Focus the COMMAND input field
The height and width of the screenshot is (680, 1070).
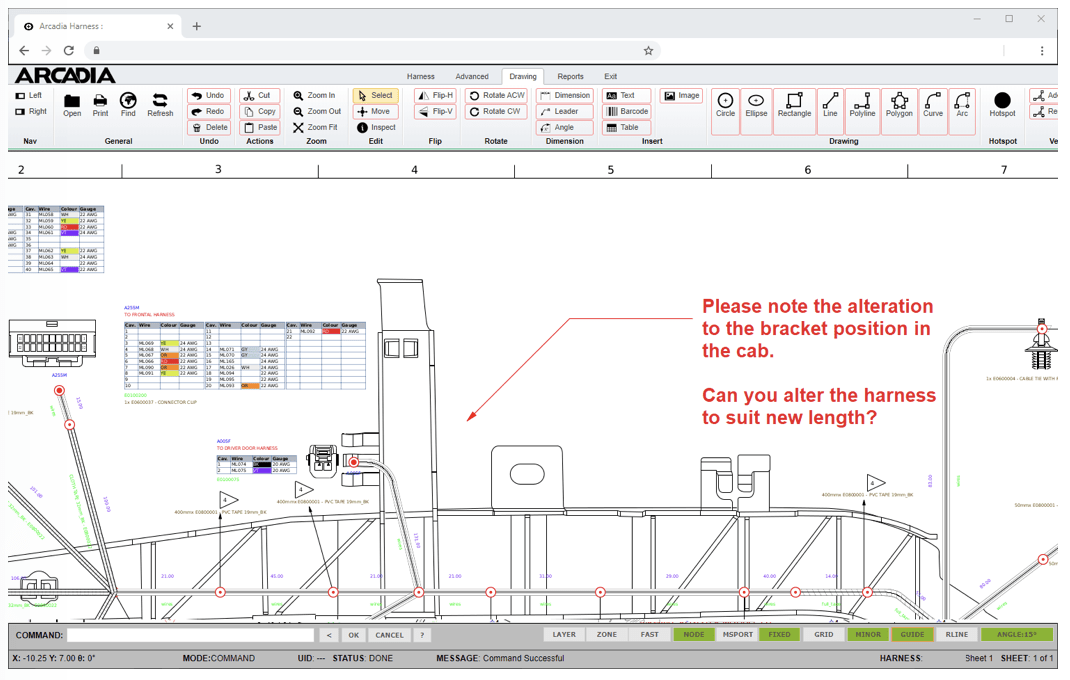pos(190,635)
